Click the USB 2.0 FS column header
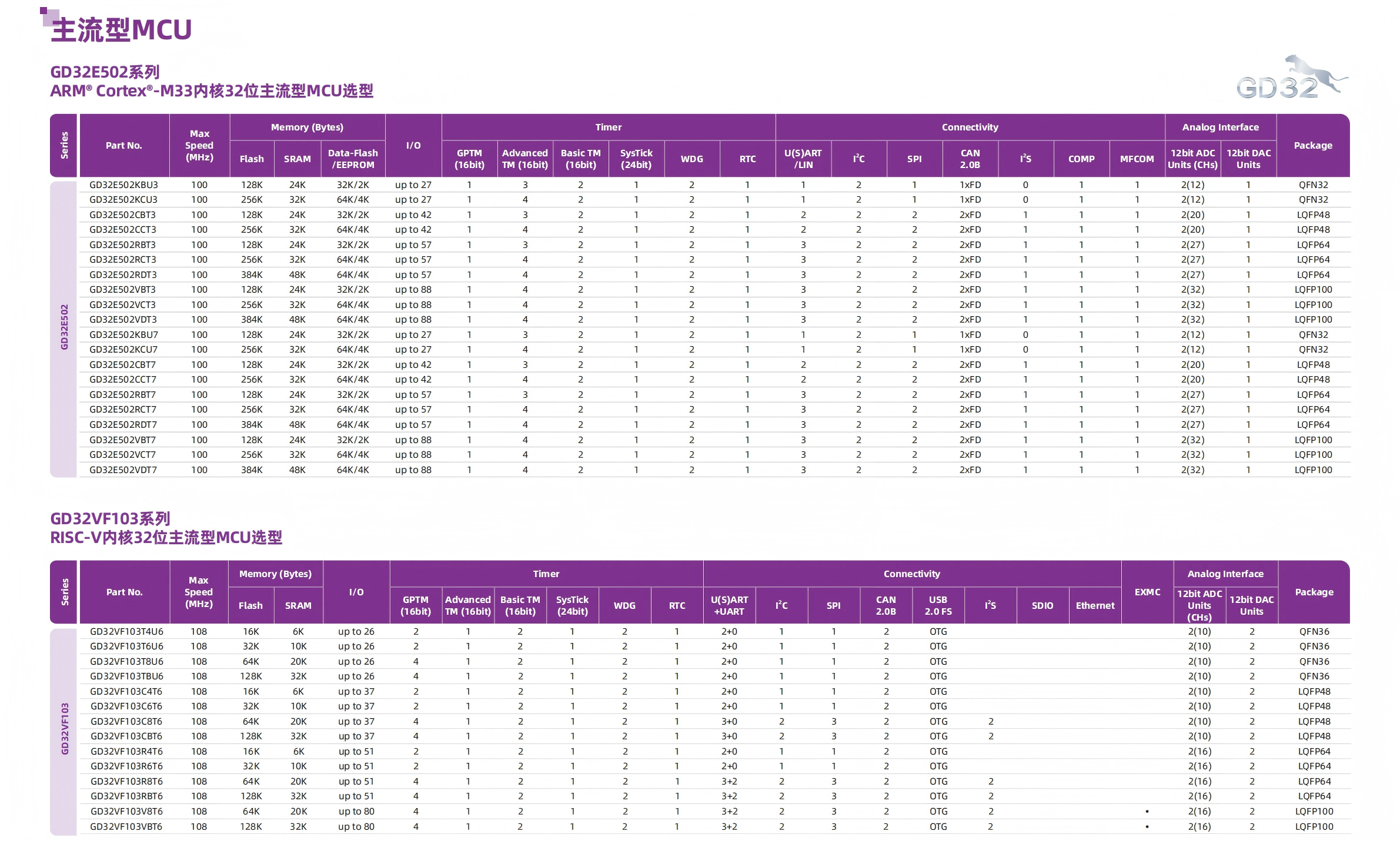The image size is (1400, 841). click(x=938, y=605)
